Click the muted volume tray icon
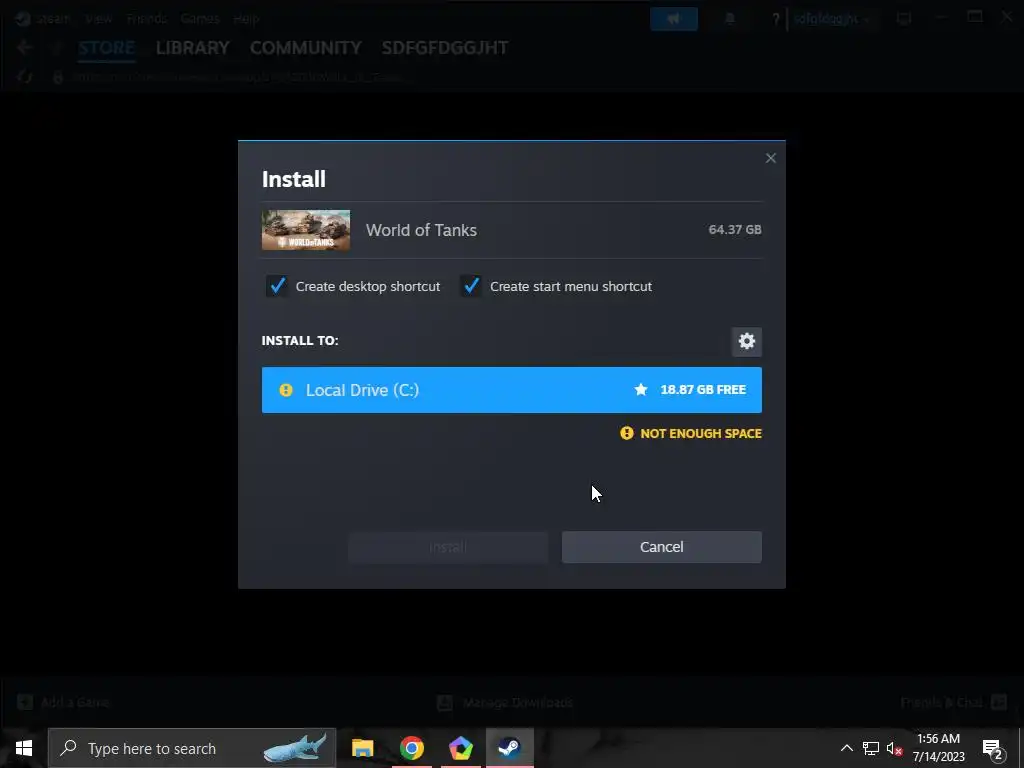The height and width of the screenshot is (768, 1024). [894, 748]
